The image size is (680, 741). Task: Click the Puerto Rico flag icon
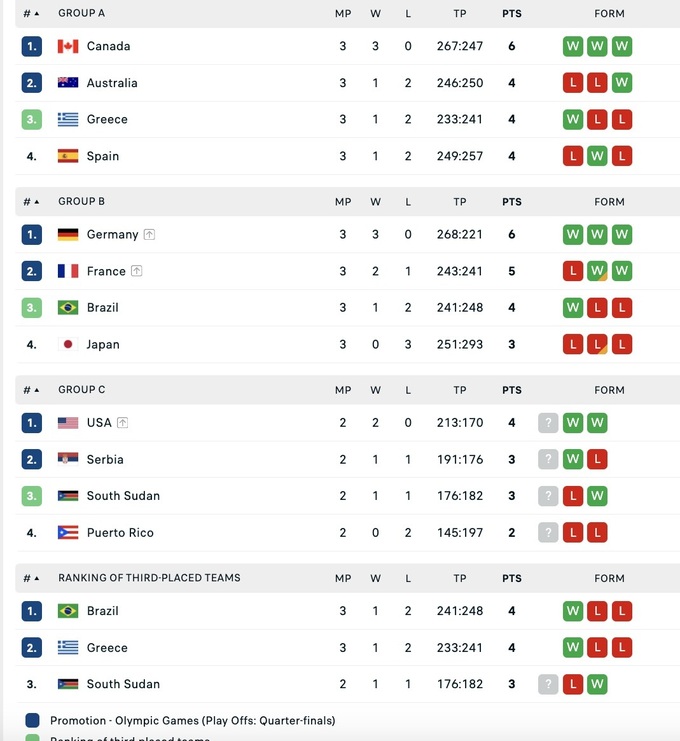[x=68, y=533]
